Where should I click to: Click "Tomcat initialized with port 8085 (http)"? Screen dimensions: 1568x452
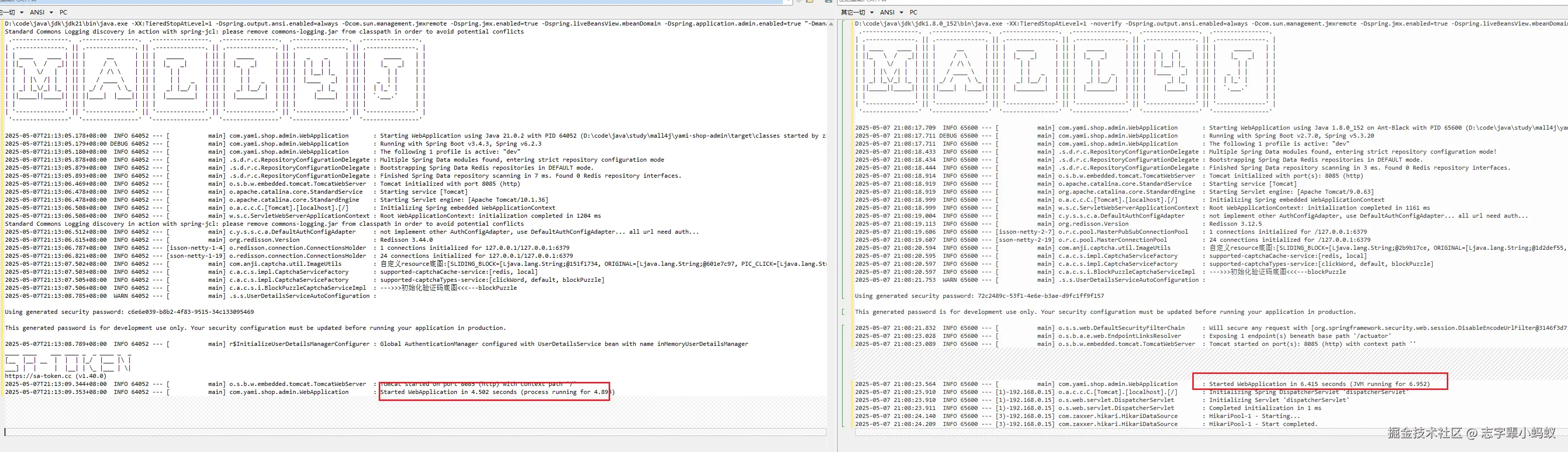450,184
